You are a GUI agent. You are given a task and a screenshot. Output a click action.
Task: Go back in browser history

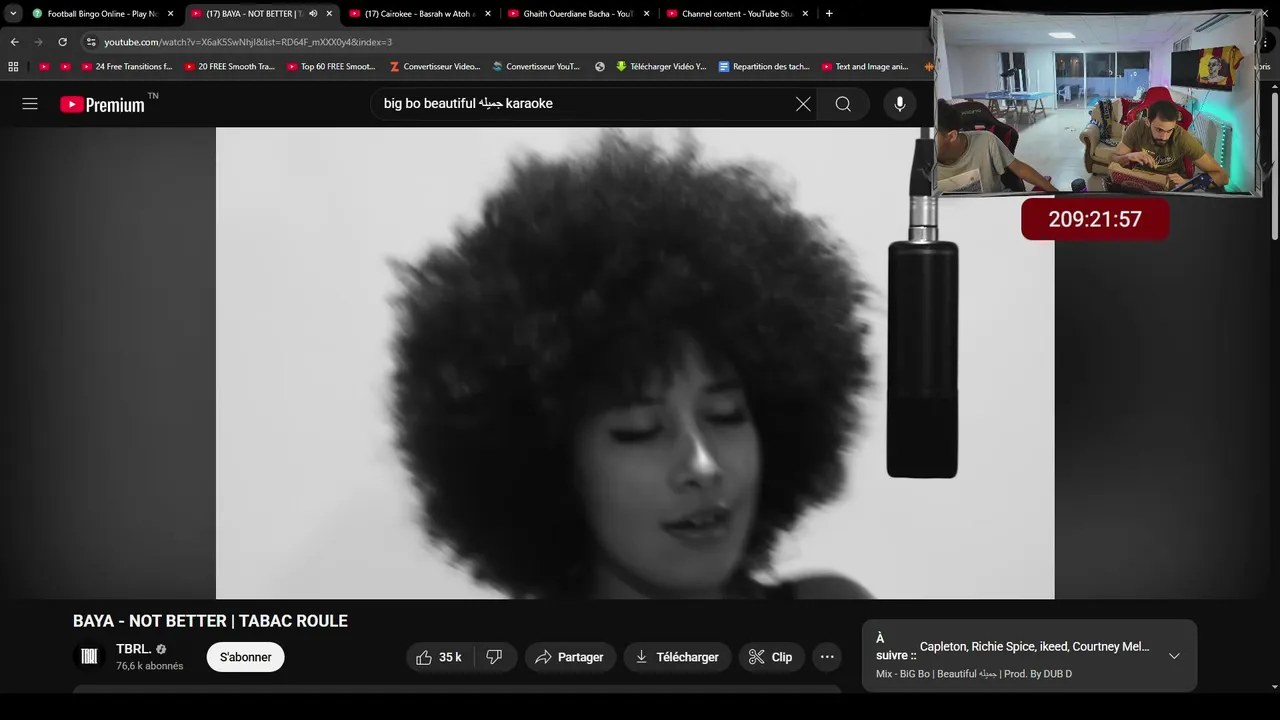(x=14, y=42)
